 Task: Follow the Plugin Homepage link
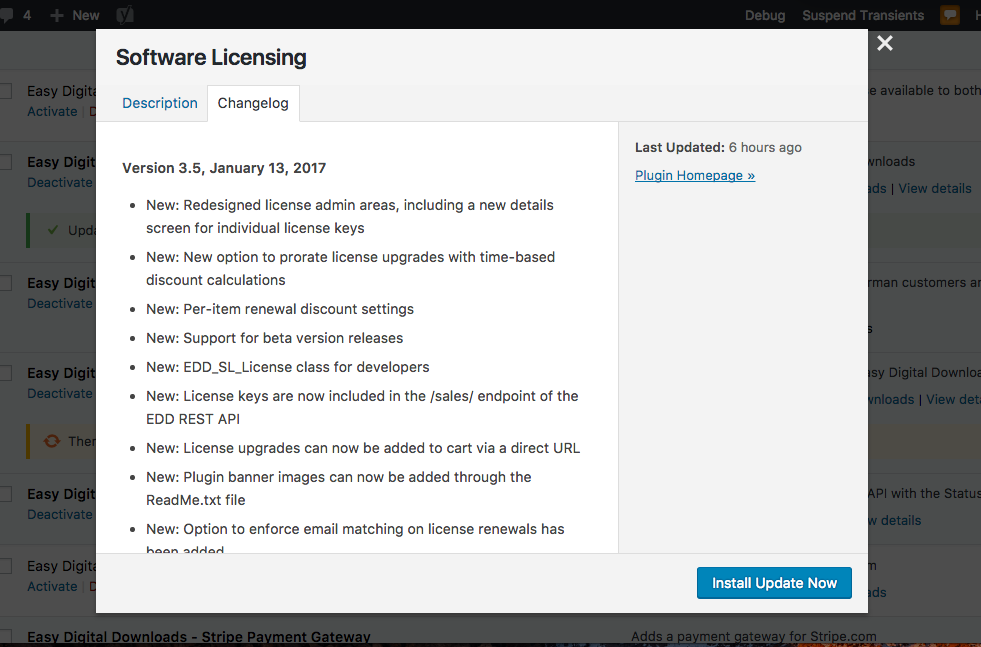tap(694, 175)
